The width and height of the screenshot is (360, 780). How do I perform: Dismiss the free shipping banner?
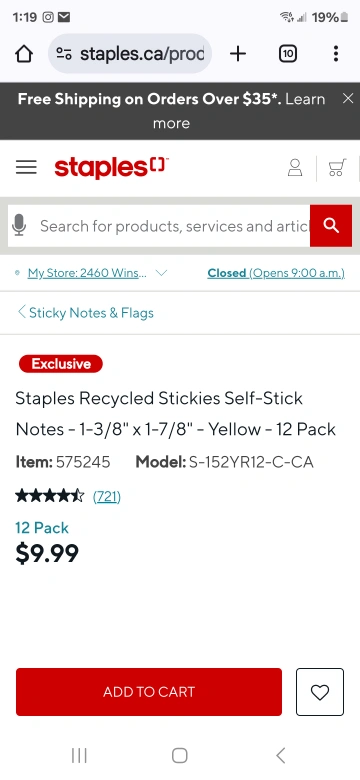coord(348,98)
